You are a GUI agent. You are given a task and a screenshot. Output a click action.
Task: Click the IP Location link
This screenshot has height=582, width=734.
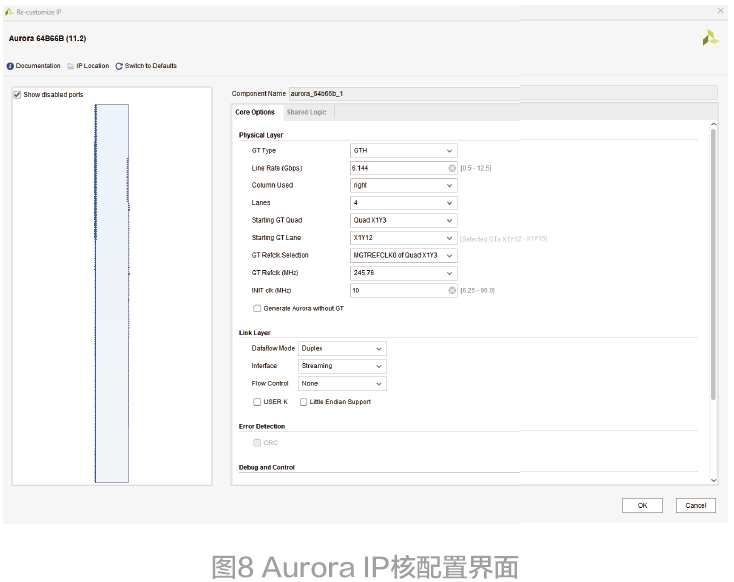pos(93,66)
